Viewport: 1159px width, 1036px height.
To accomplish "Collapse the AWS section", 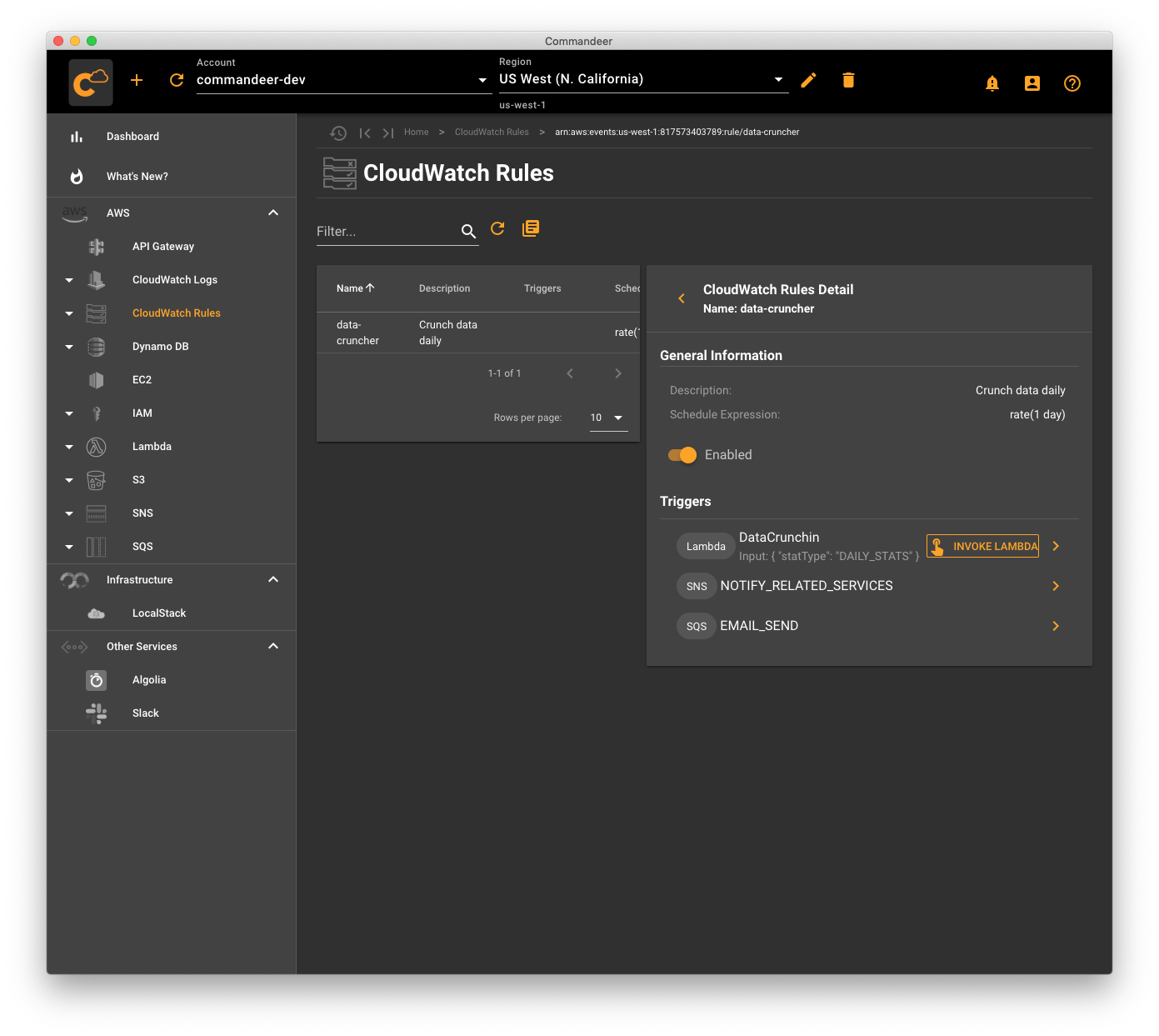I will (x=273, y=213).
